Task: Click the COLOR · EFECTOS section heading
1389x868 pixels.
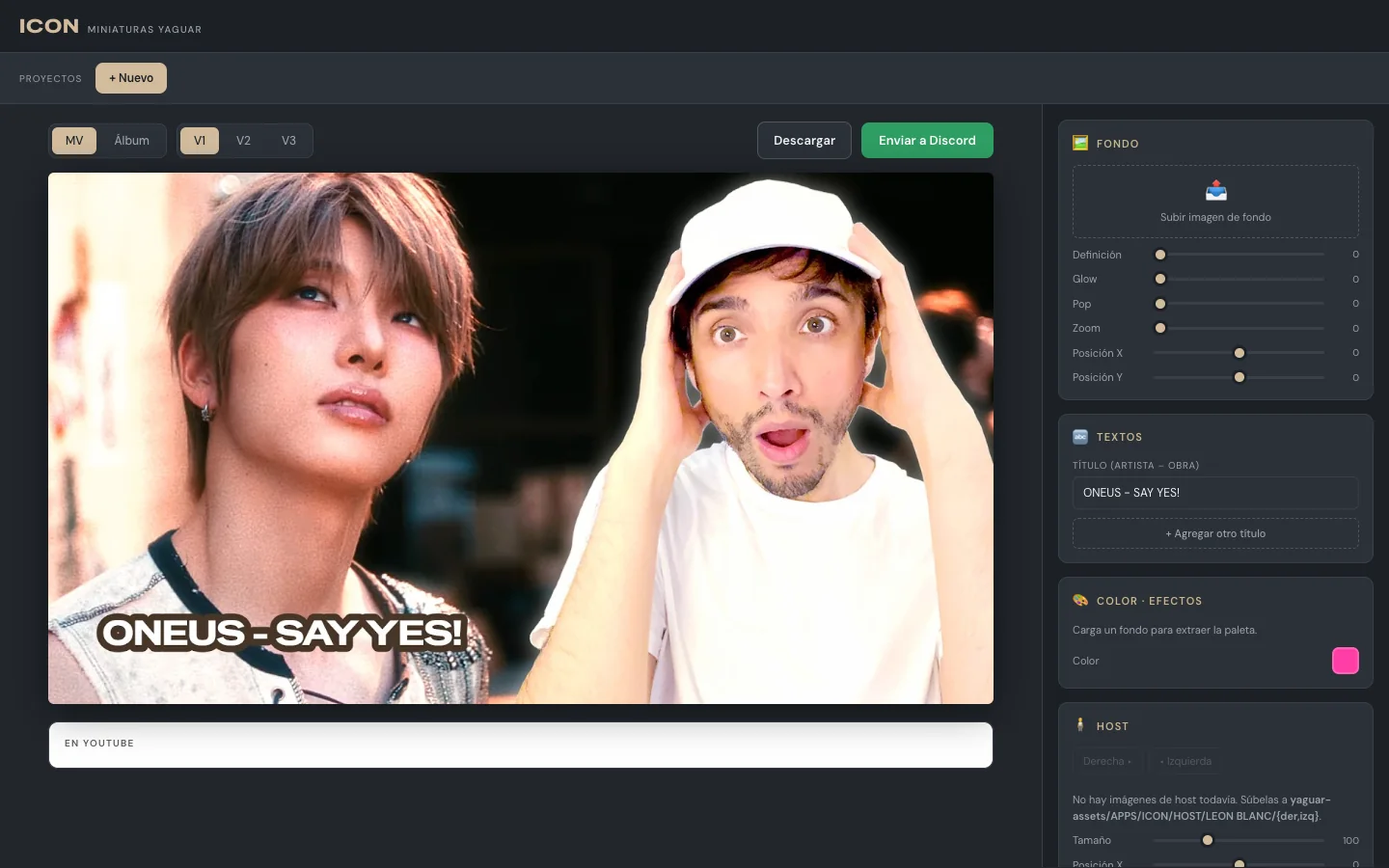Action: coord(1149,601)
